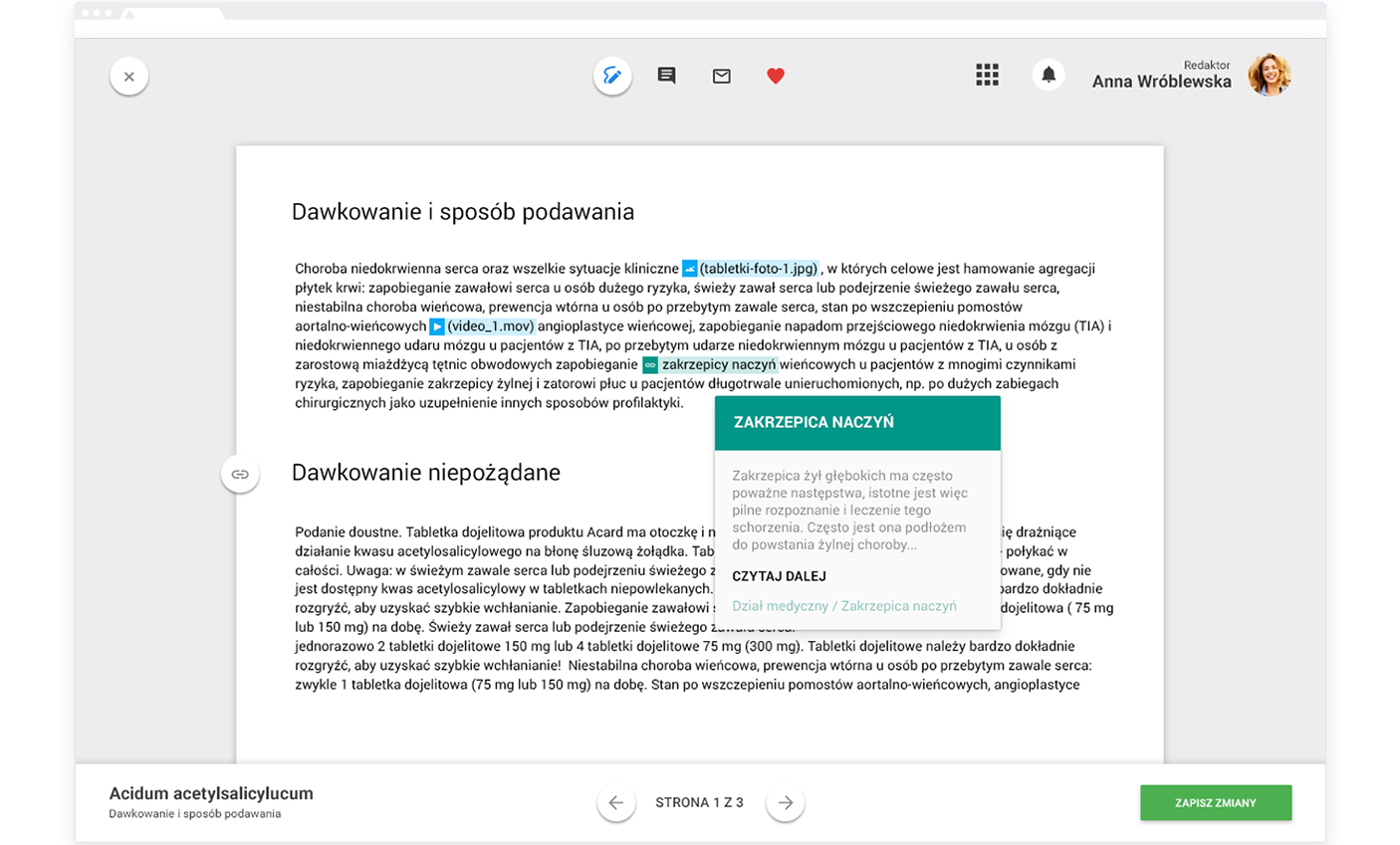The width and height of the screenshot is (1400, 845).
Task: Open Dział medyczny / Zakrzepica naczyń breadcrumb
Action: 844,606
